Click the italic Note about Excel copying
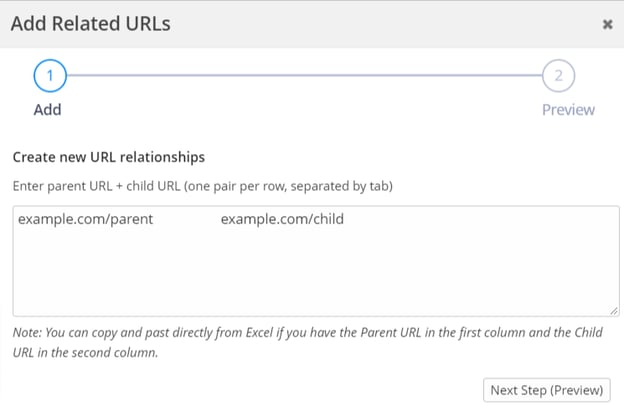The image size is (624, 416). click(x=308, y=342)
